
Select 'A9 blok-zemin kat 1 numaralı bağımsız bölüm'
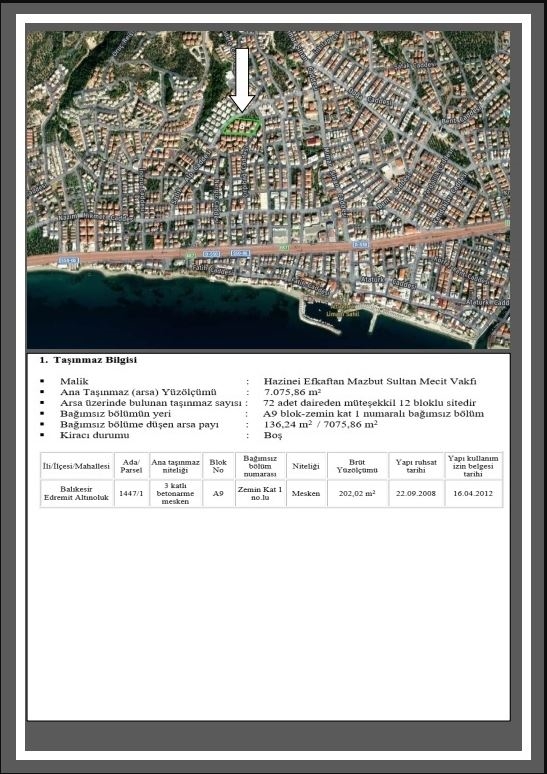coord(374,414)
